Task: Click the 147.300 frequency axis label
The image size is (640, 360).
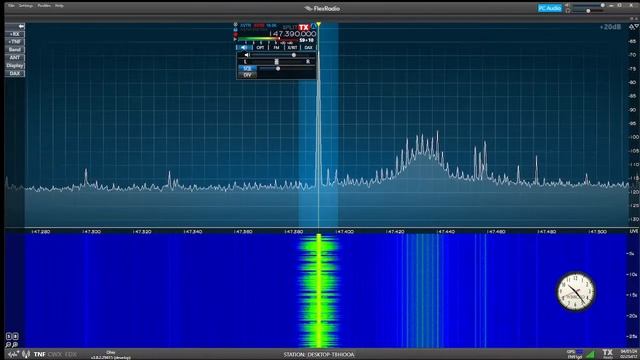Action: [x=91, y=231]
